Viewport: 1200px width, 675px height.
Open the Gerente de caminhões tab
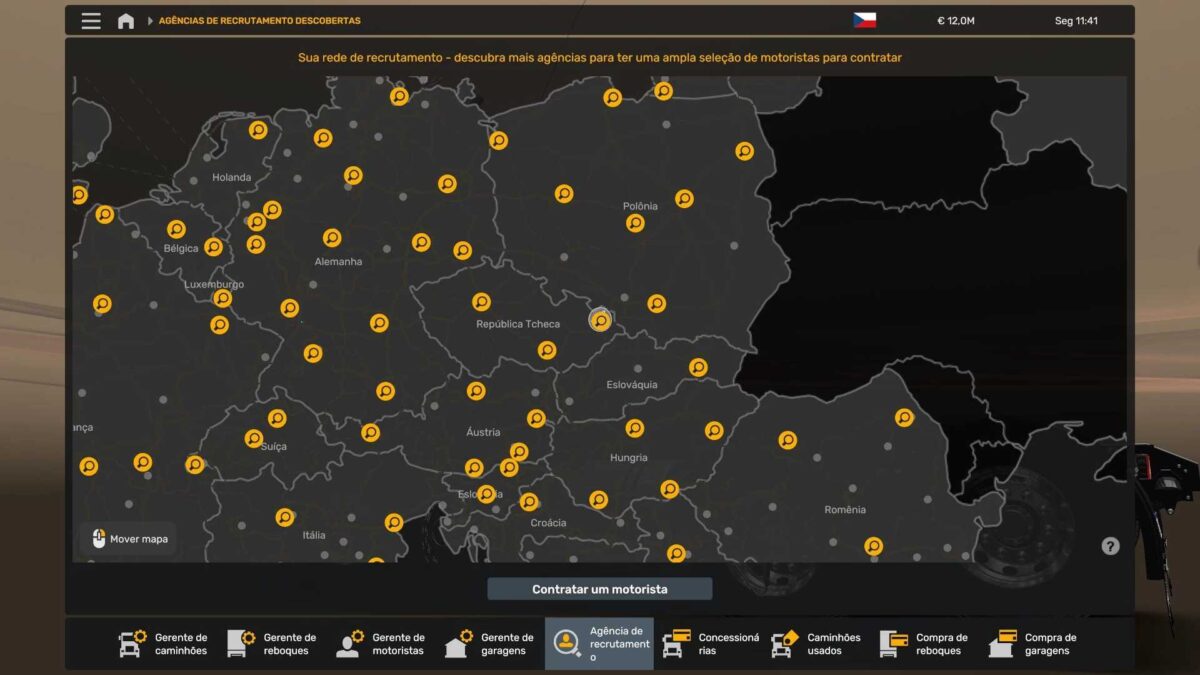pyautogui.click(x=164, y=644)
